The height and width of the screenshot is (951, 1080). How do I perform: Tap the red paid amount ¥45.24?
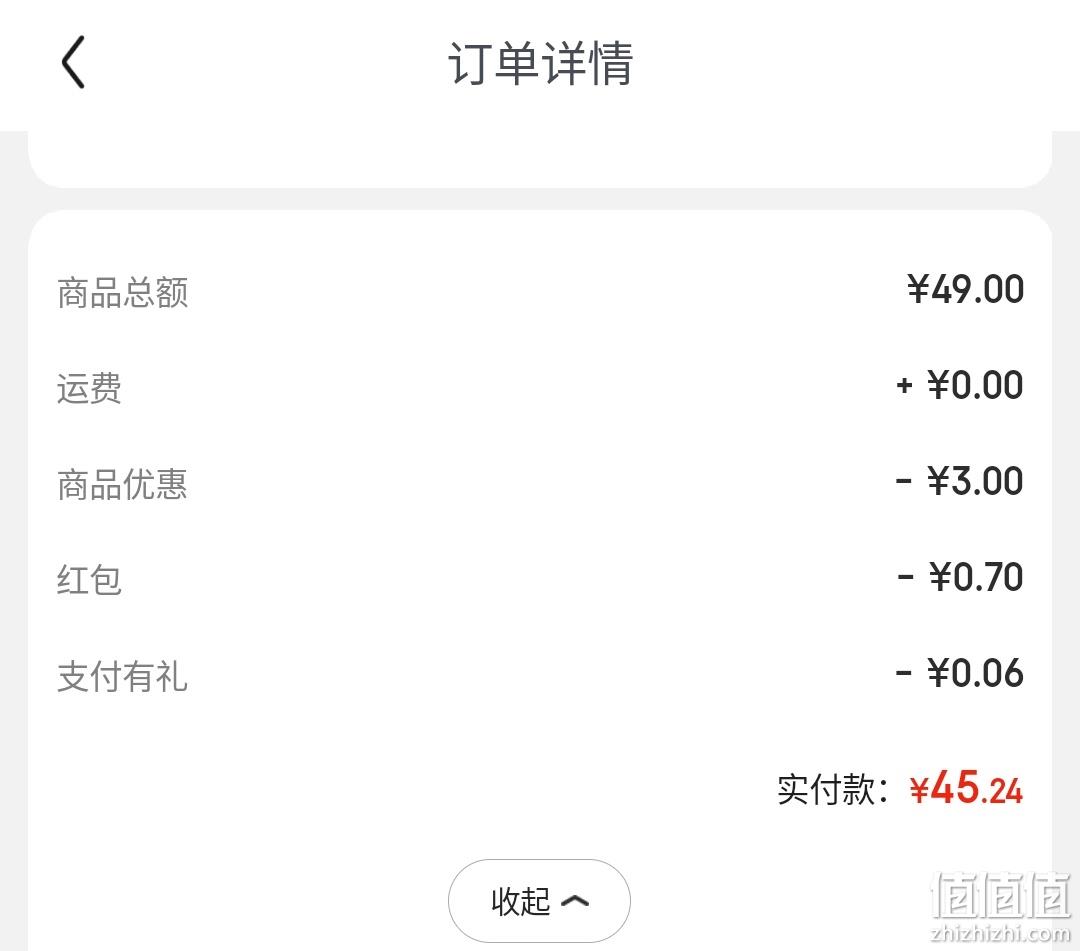(x=966, y=787)
